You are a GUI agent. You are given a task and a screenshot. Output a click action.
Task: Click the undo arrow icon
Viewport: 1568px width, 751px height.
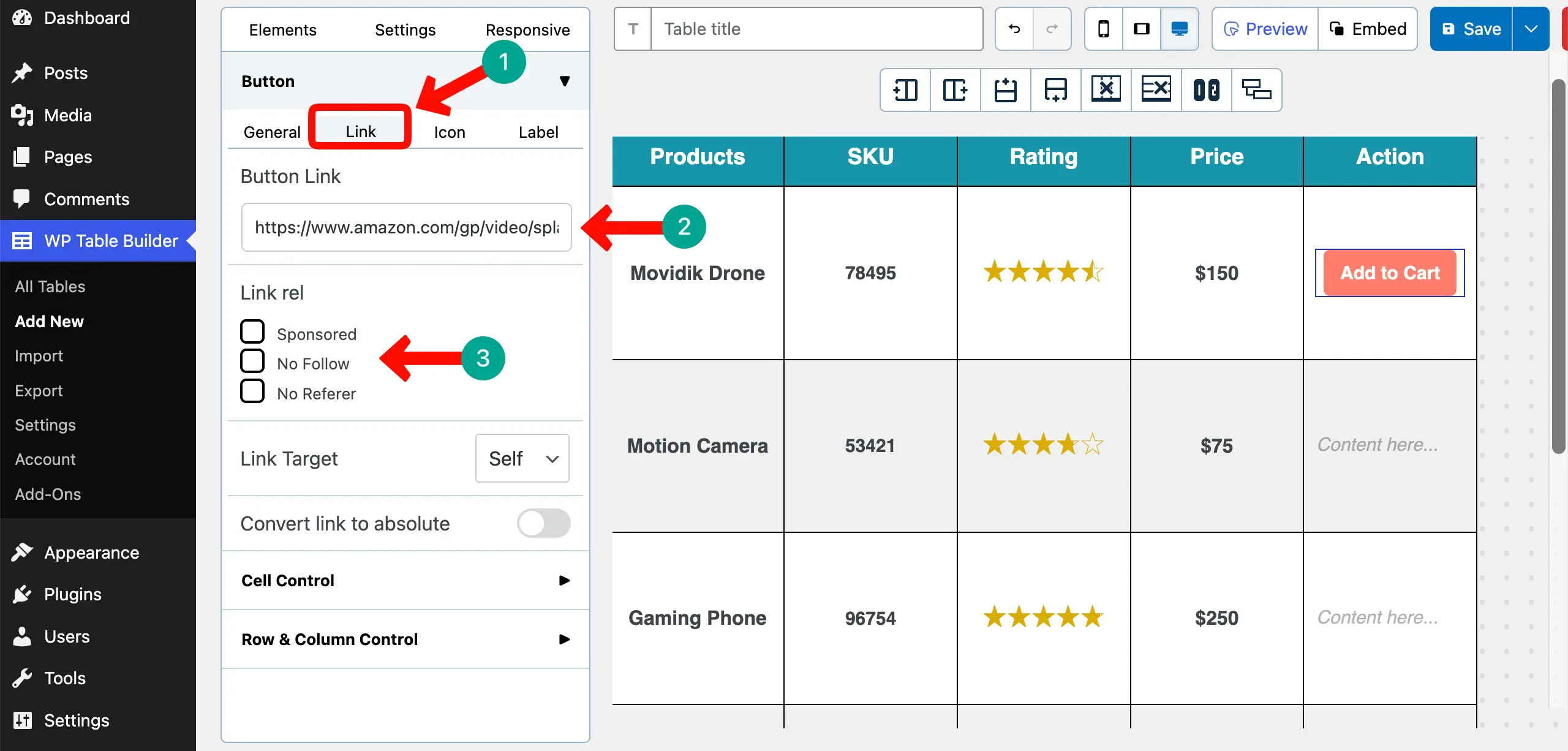(x=1014, y=28)
